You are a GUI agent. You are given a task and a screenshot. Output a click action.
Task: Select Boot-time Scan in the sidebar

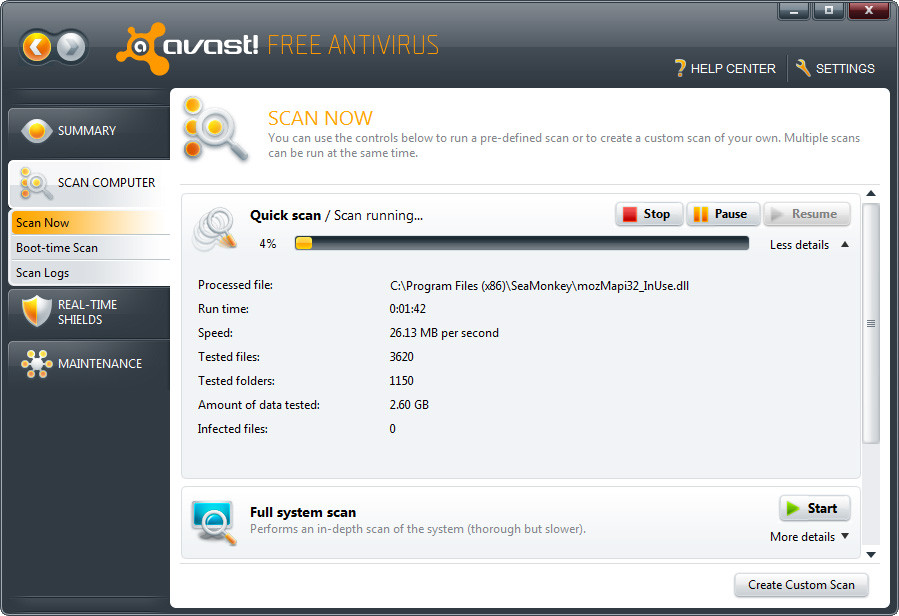pyautogui.click(x=91, y=248)
